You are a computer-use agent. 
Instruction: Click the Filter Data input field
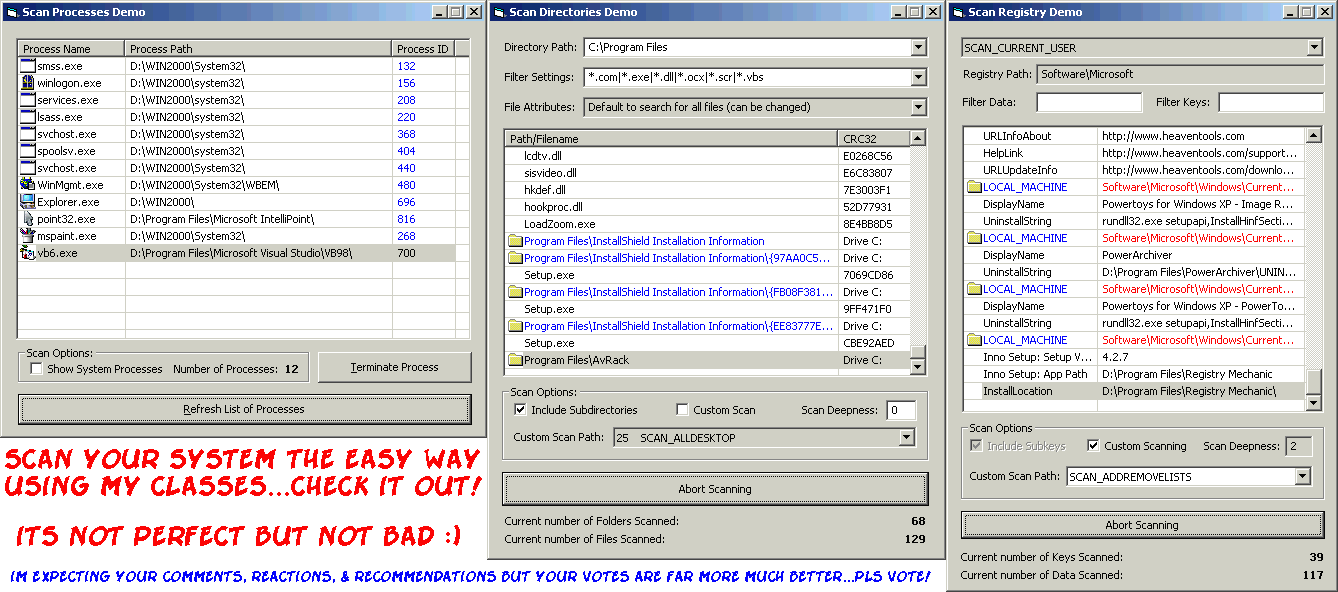tap(1089, 102)
